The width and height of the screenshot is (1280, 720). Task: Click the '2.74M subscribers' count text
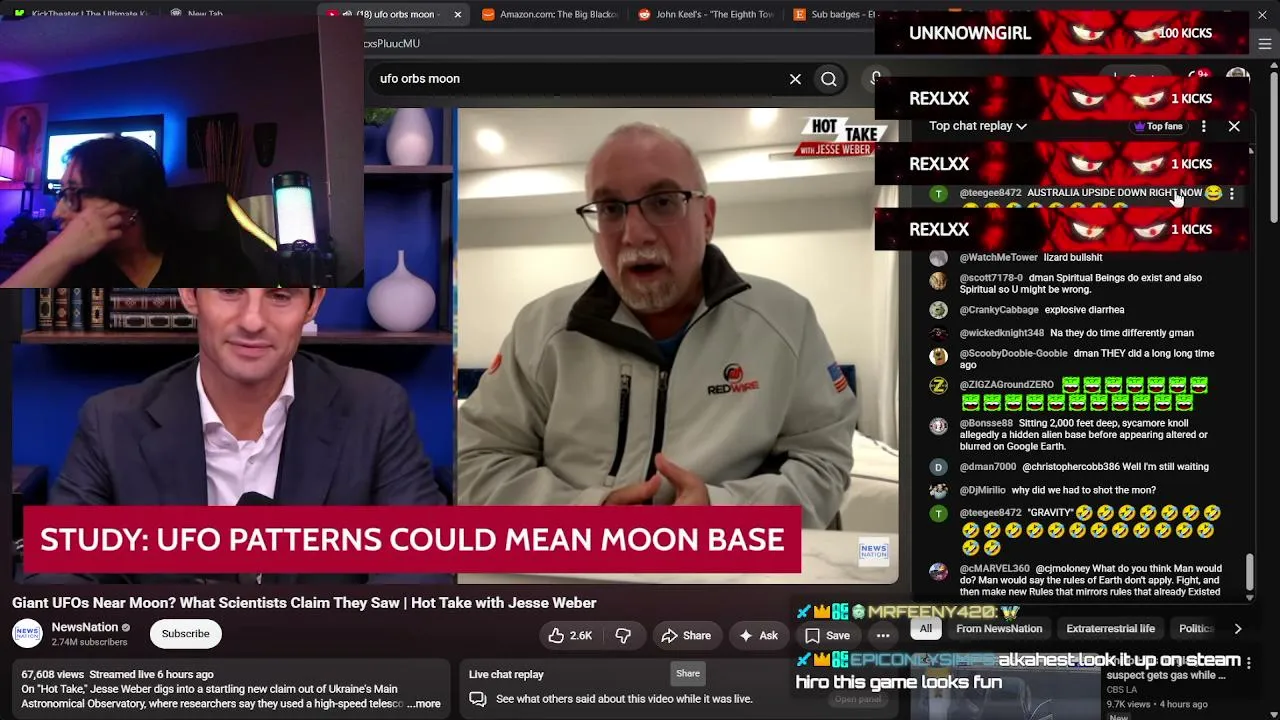pos(89,642)
